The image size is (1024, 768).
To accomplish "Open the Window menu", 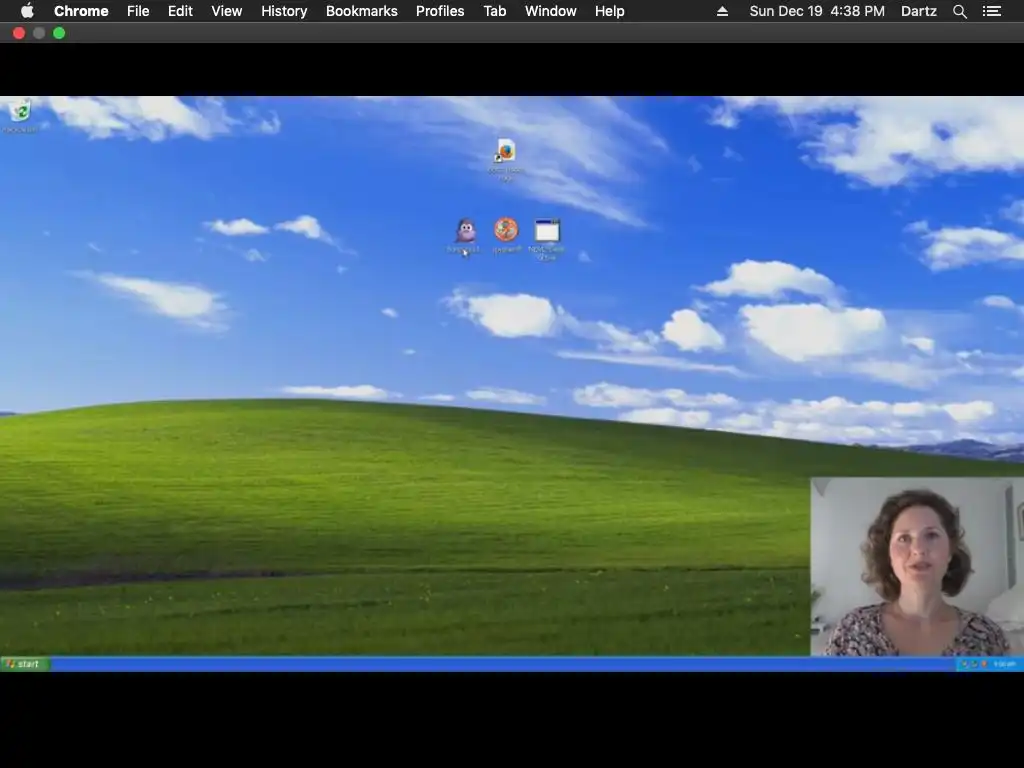I will 551,11.
